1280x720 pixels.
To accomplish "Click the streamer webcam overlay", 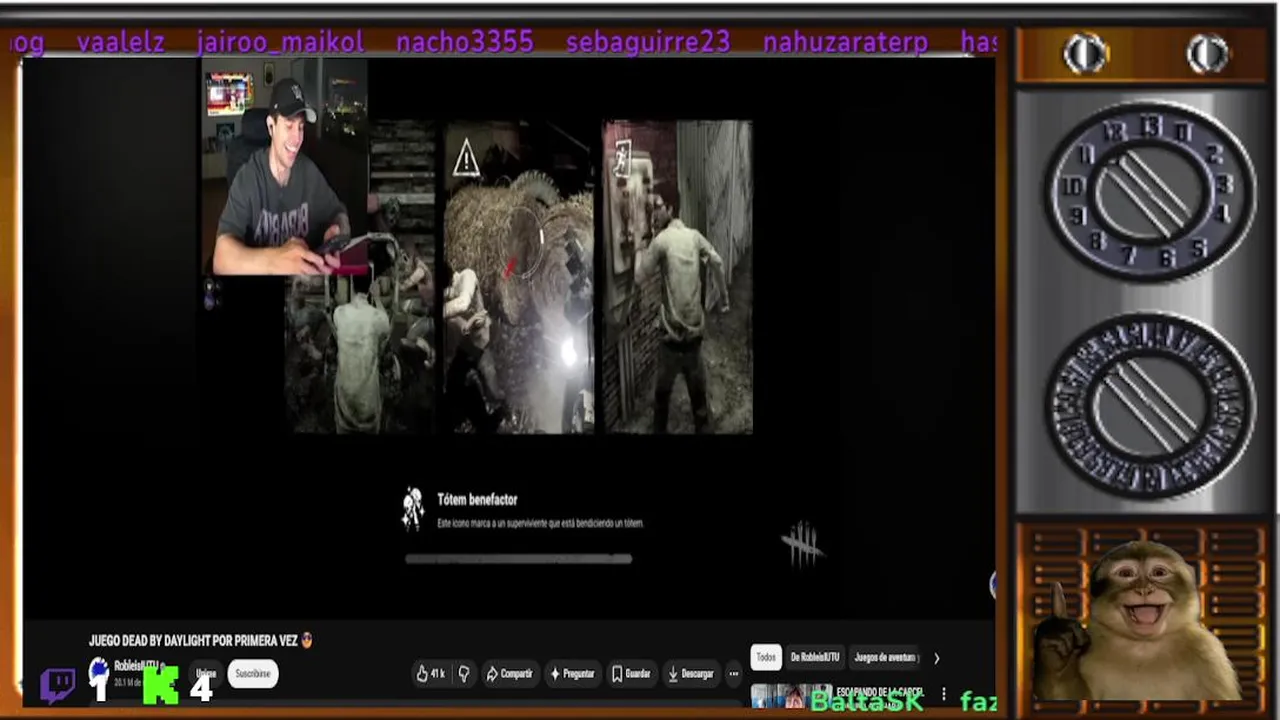I will coord(285,167).
